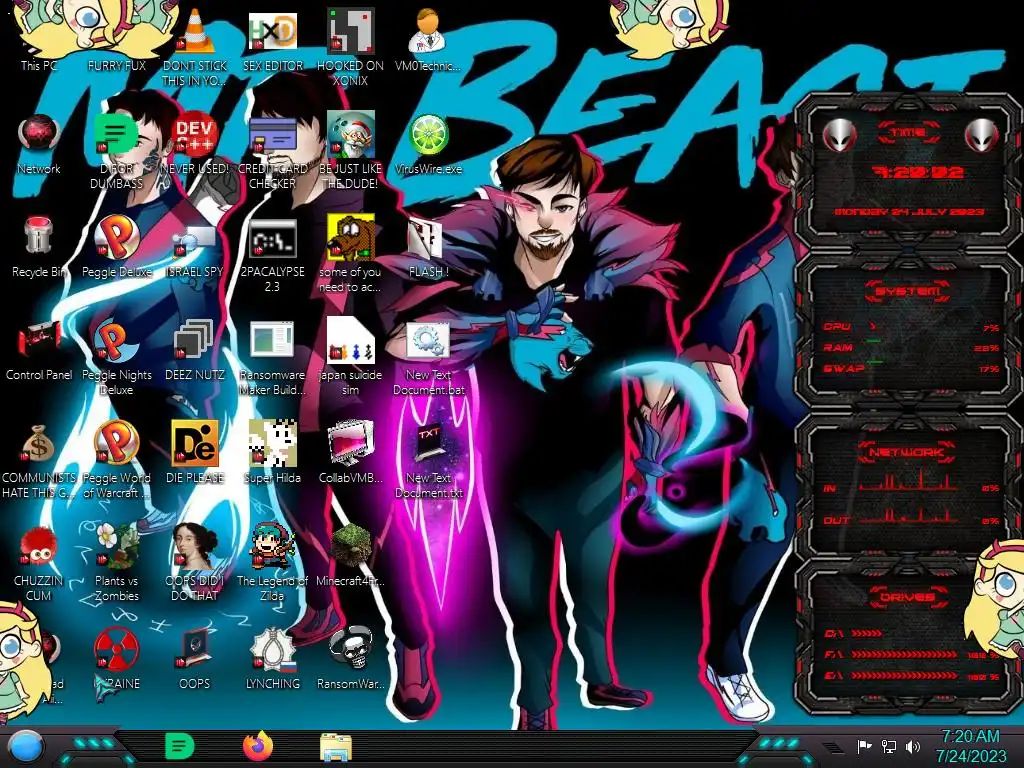Open File Explorer from the taskbar
The width and height of the screenshot is (1024, 768).
336,747
